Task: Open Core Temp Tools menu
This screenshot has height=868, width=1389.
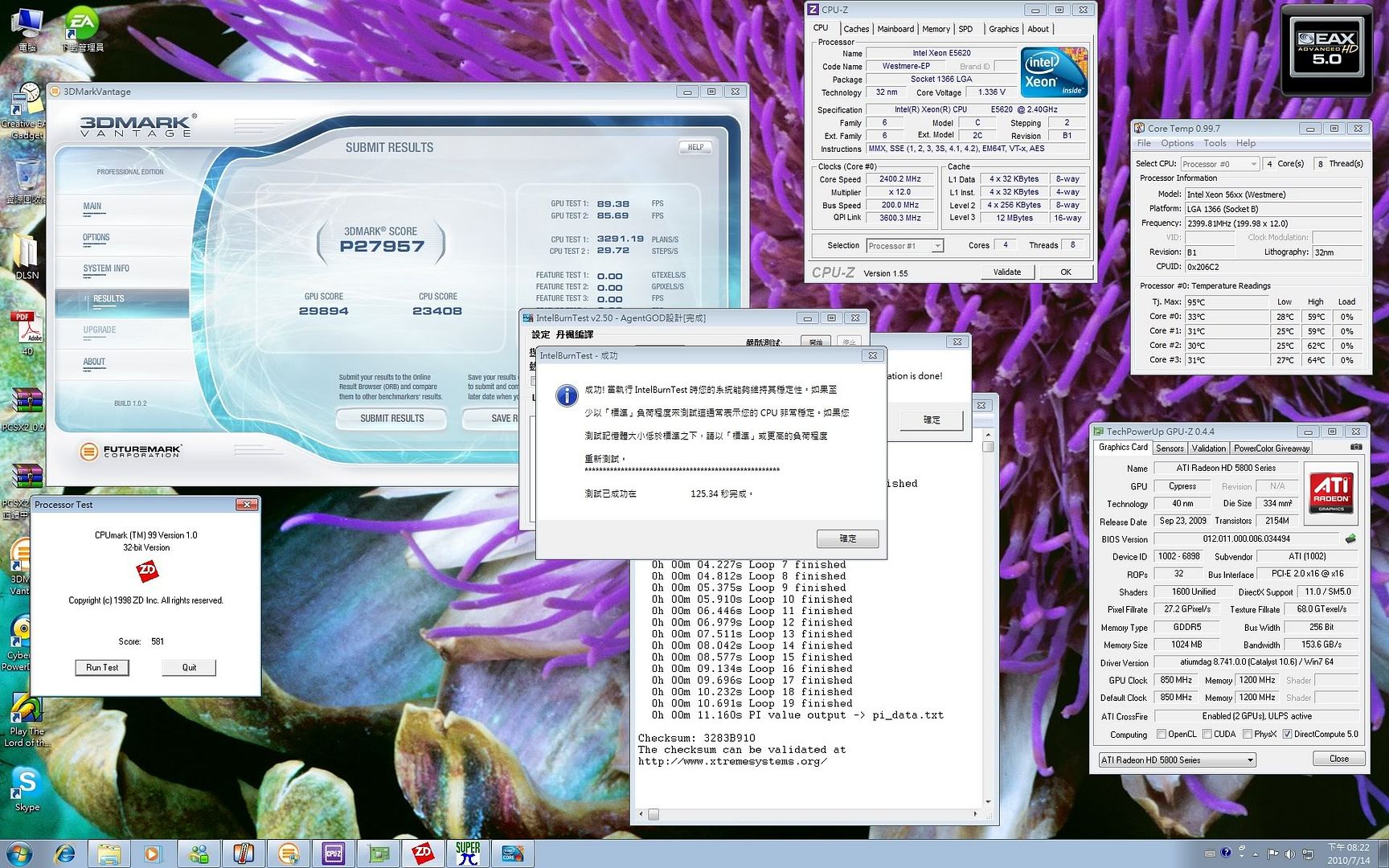Action: [1215, 143]
